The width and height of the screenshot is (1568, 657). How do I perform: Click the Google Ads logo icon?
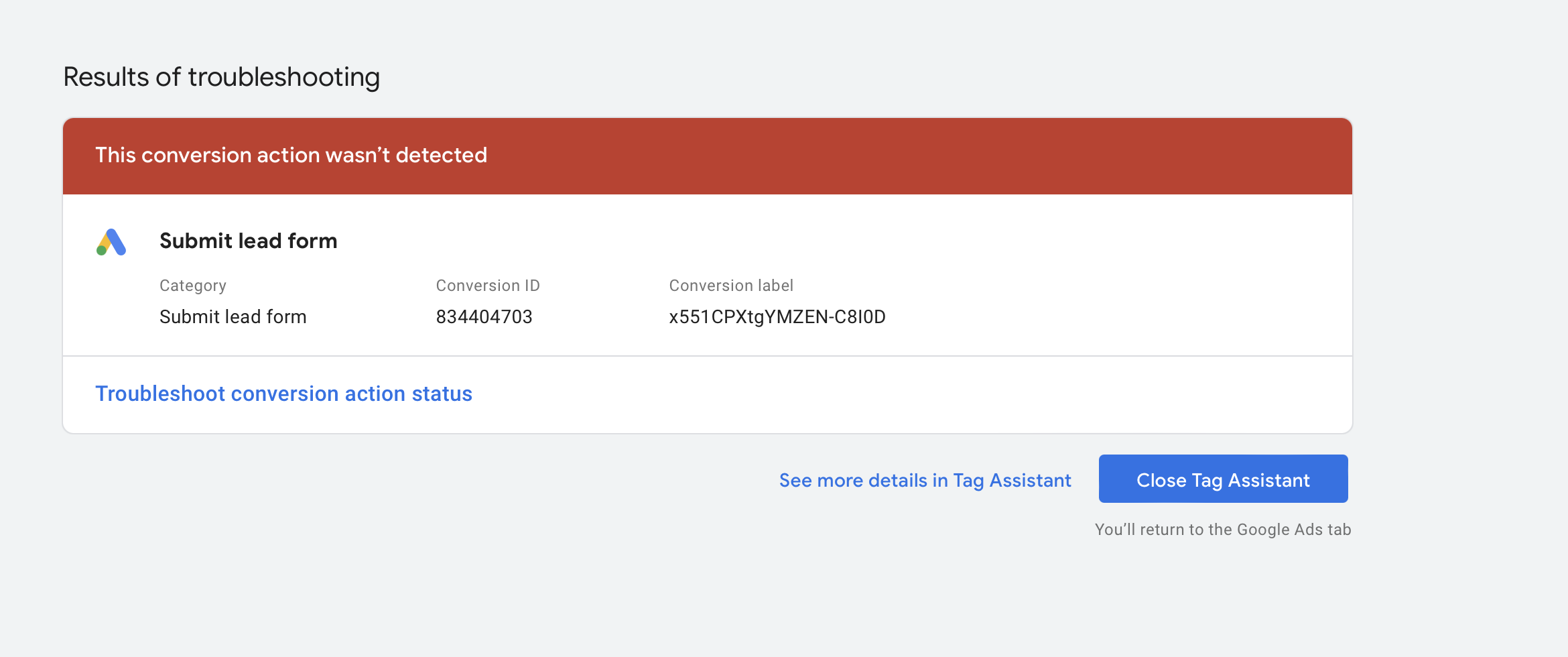coord(111,242)
